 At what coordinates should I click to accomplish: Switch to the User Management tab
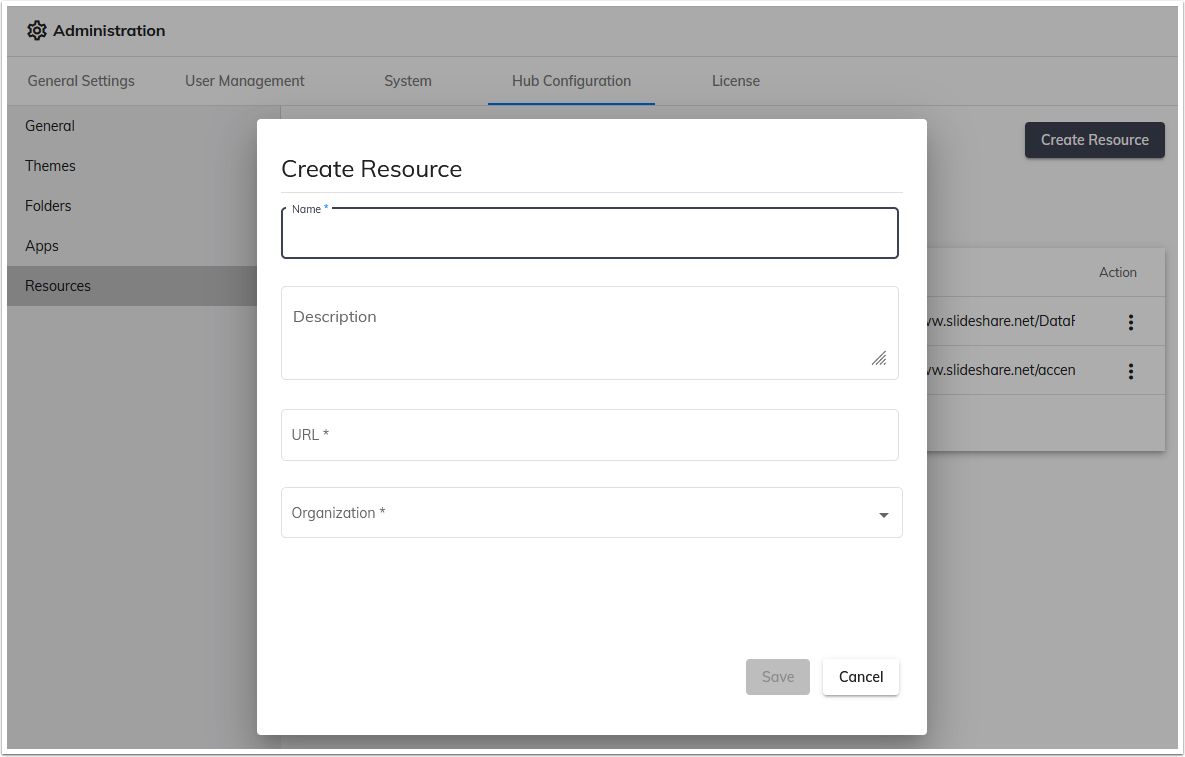(244, 81)
